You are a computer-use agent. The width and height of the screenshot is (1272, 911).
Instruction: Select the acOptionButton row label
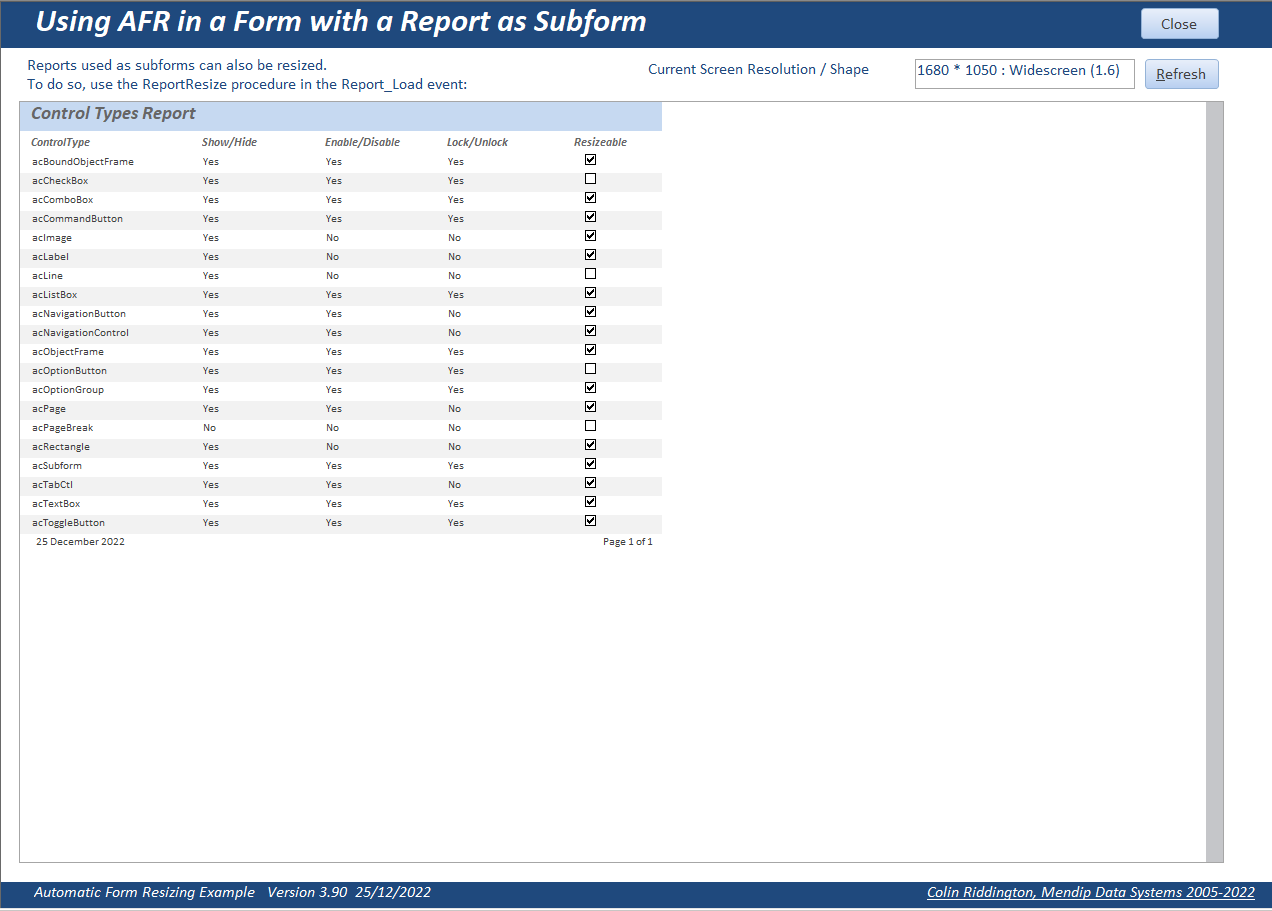(69, 370)
